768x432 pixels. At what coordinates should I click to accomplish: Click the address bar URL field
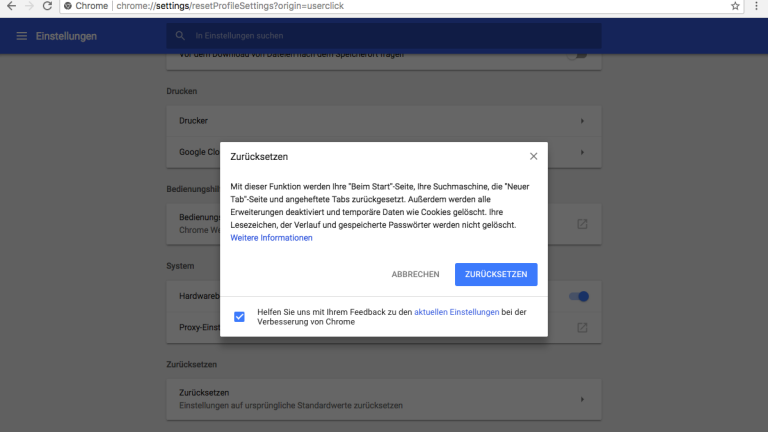400,6
